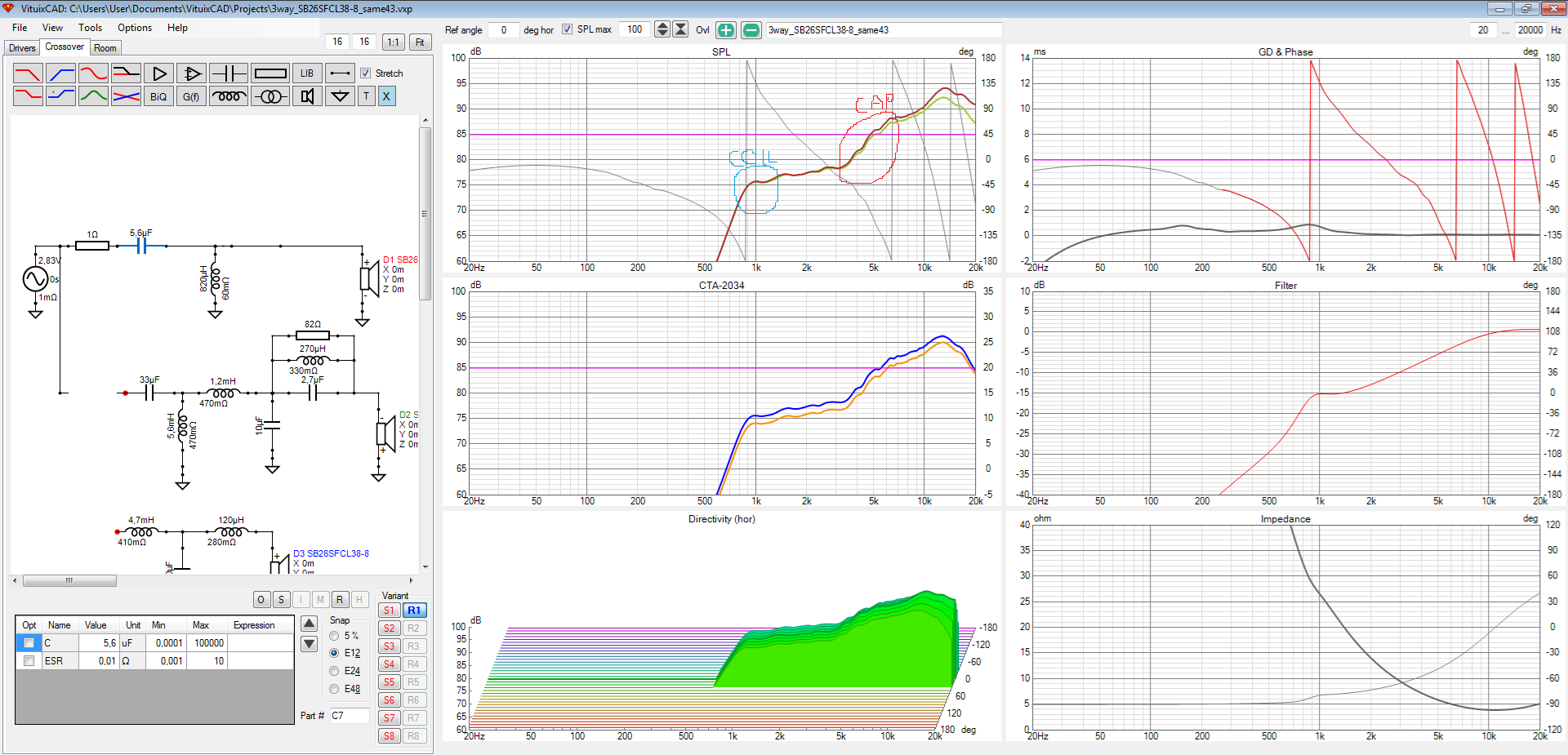1568x755 pixels.
Task: Click the O button above the parameter table
Action: point(261,600)
